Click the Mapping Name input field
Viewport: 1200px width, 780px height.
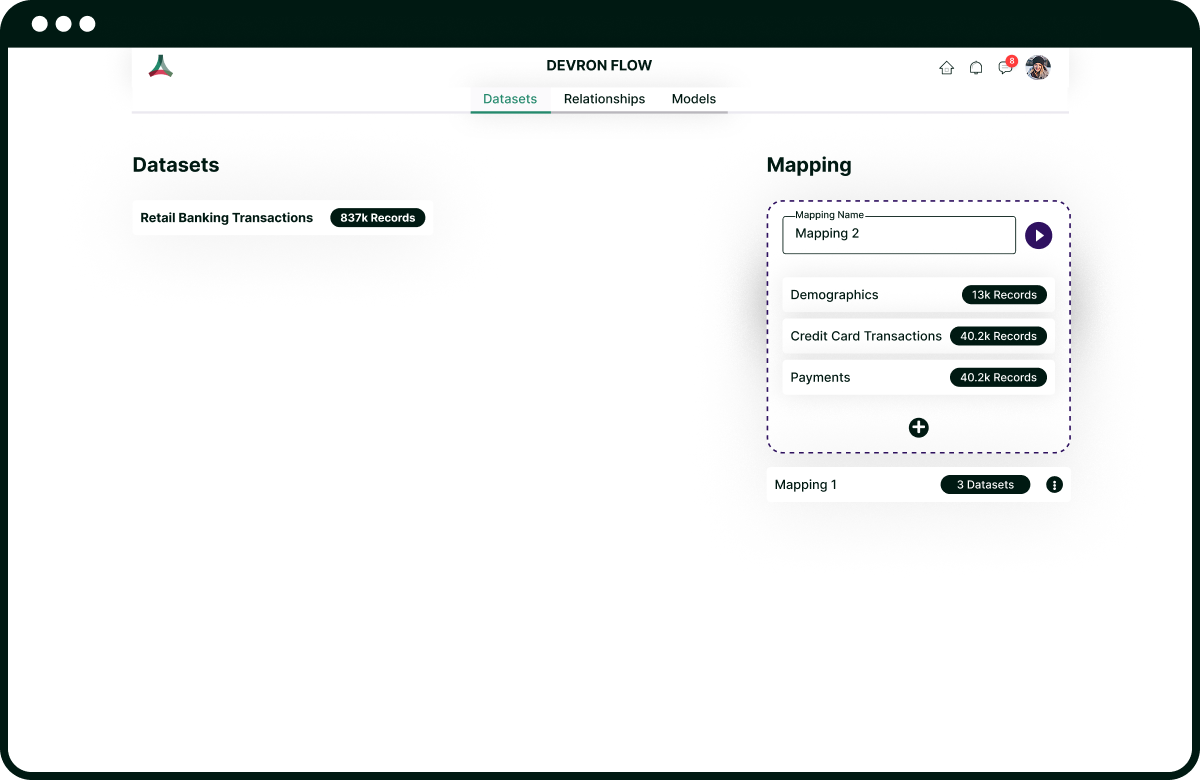899,235
